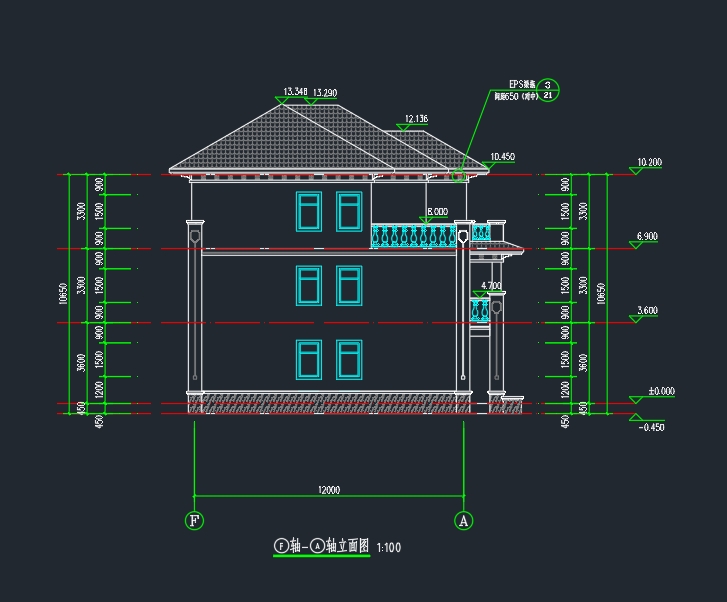Pick the ±0.000 ground level marker
This screenshot has width=727, height=602.
pos(661,392)
